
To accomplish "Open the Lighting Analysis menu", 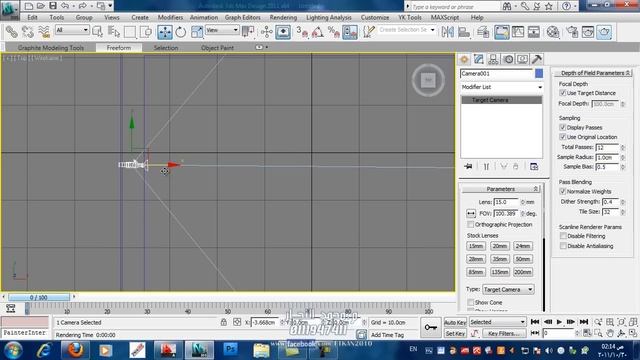I will click(329, 18).
